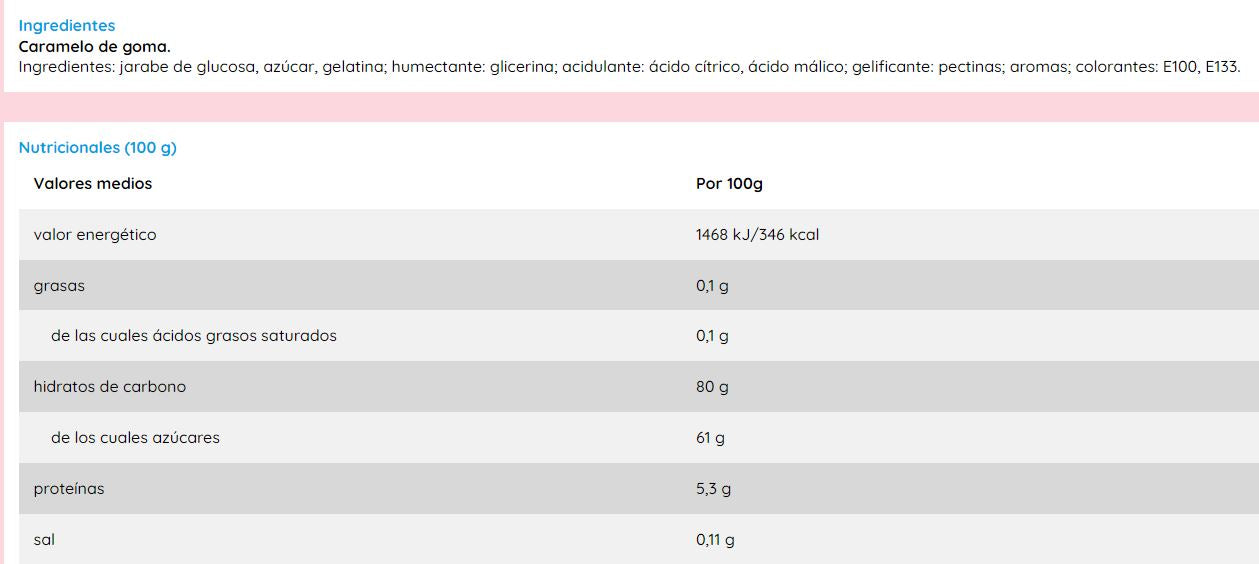Click the 'hidratos de carbono' row label
The width and height of the screenshot is (1259, 564).
point(110,387)
